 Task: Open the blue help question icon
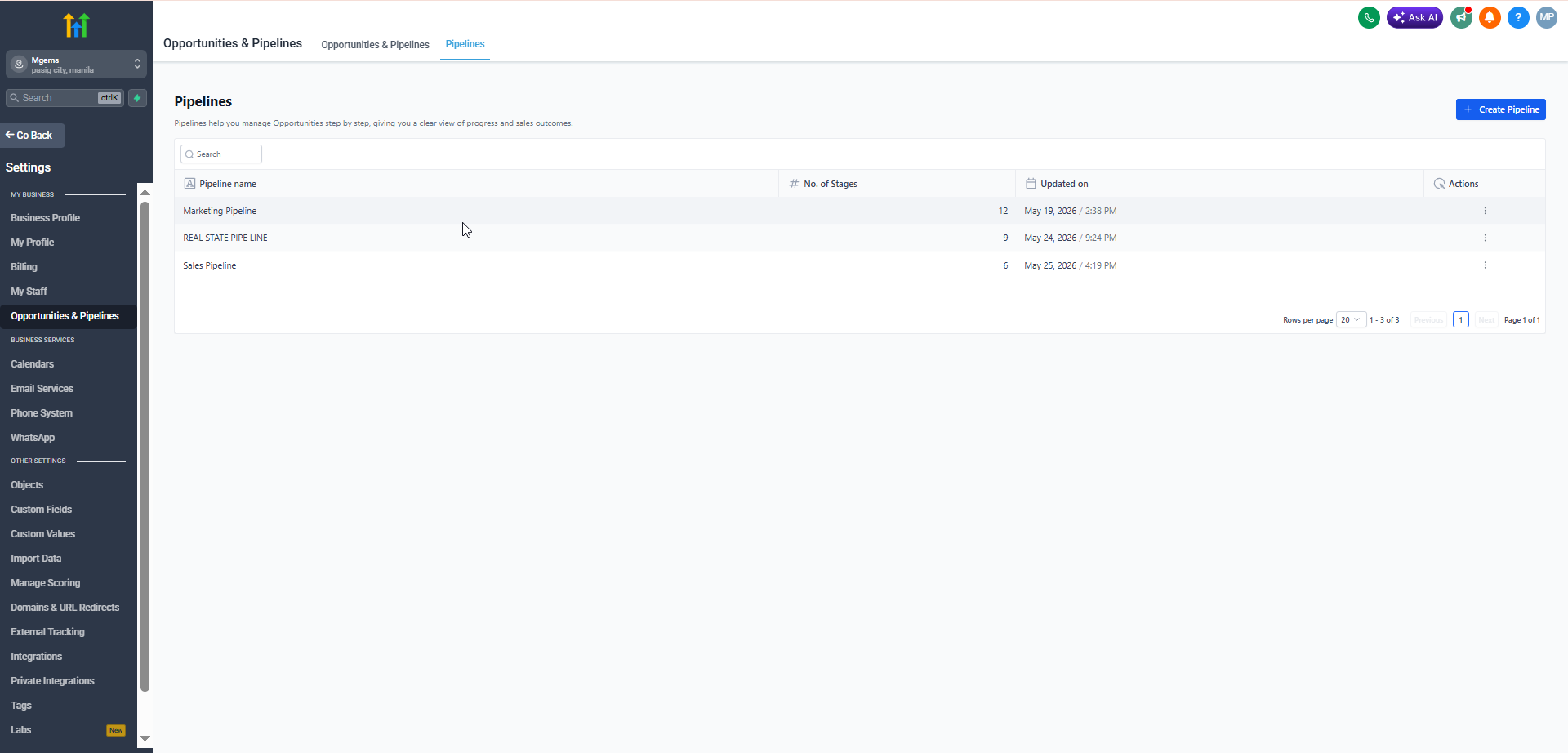[1518, 17]
